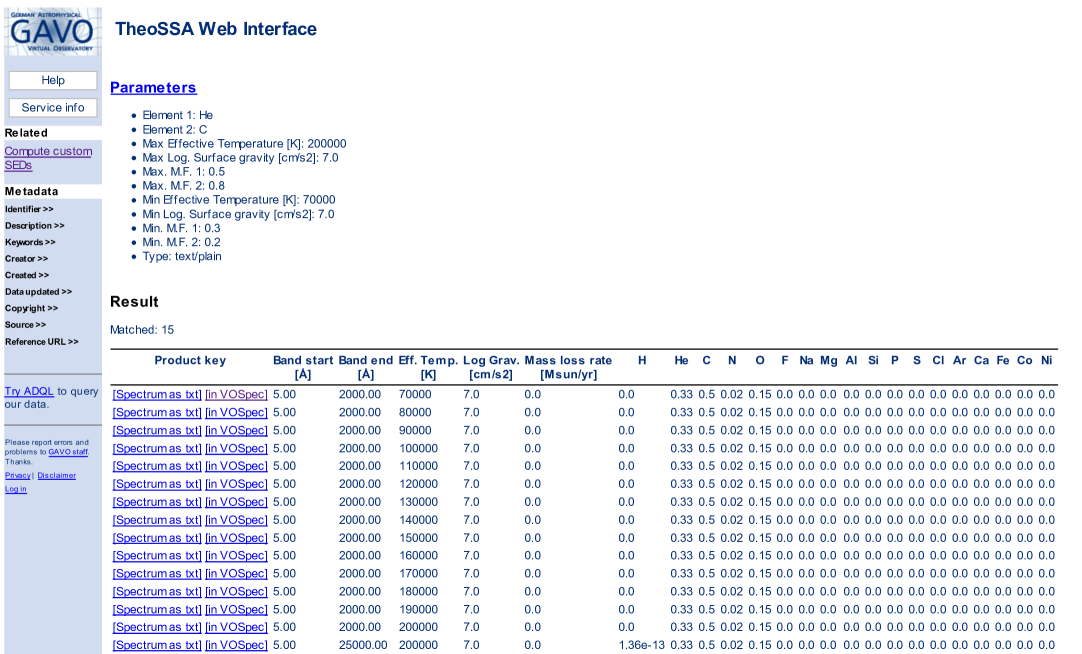1082x654 pixels.
Task: Expand the Keywords metadata entry
Action: pyautogui.click(x=30, y=242)
